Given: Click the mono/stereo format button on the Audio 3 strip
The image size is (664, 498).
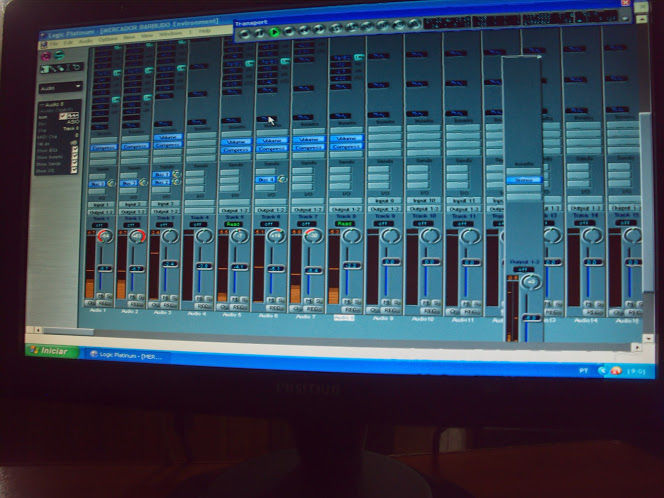Looking at the screenshot, I should coord(155,304).
